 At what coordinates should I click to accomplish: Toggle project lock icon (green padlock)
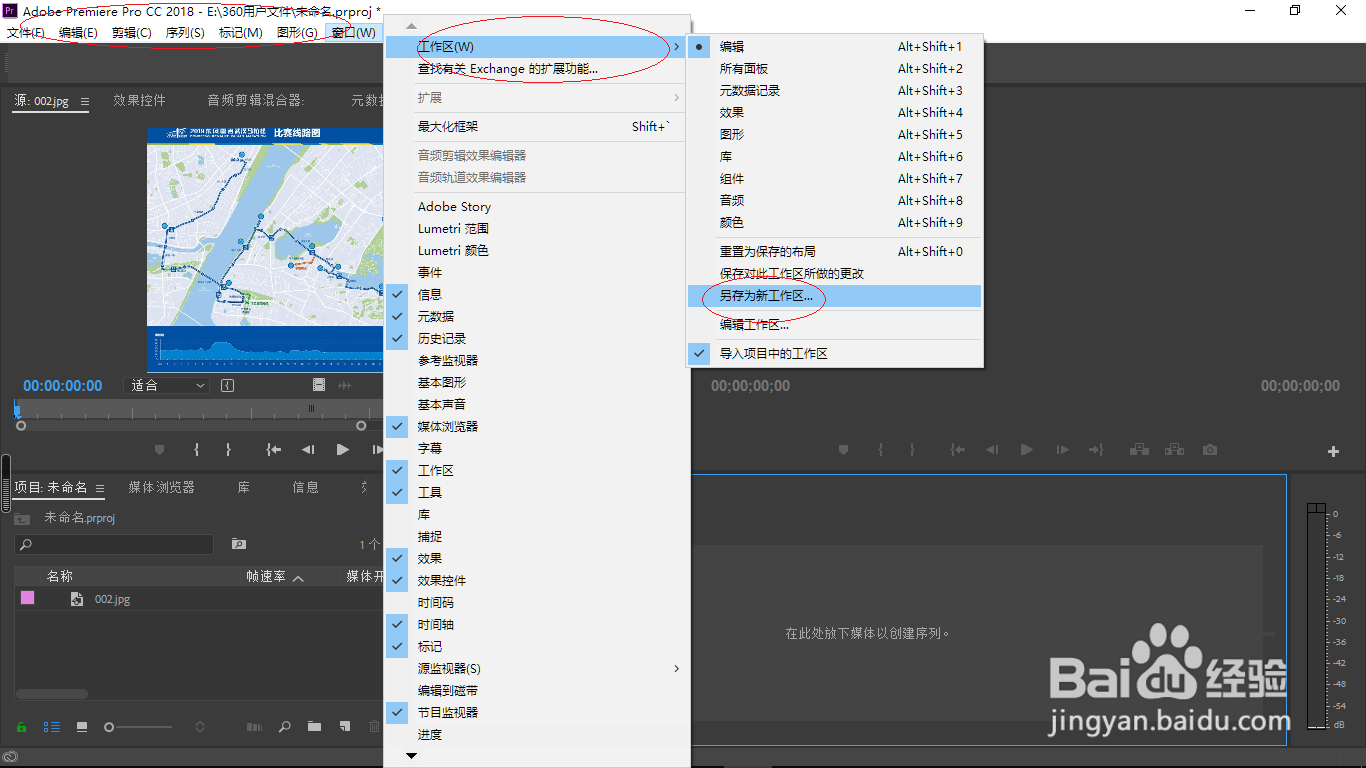tap(21, 727)
